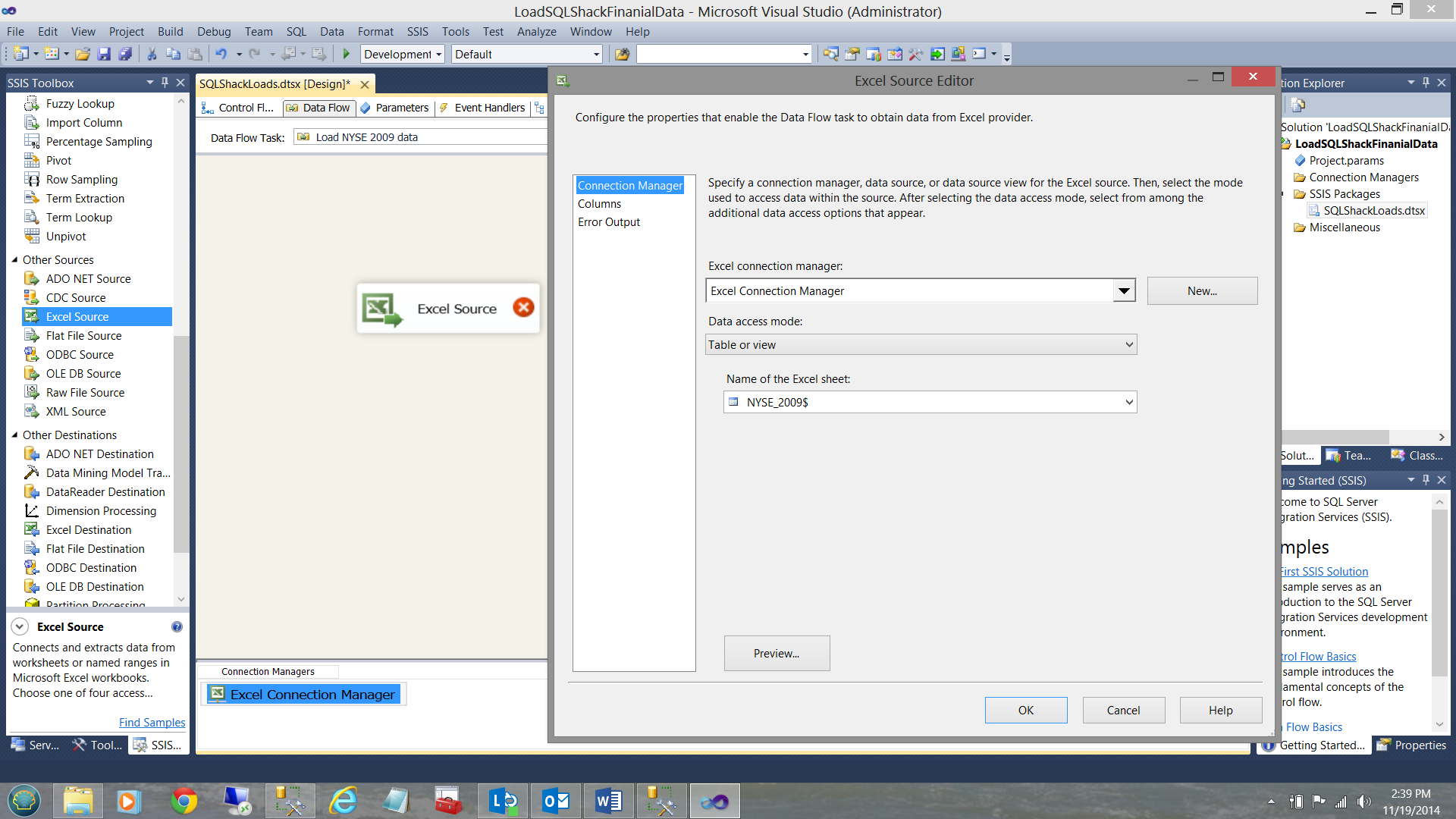Collapse the Excel Source description pane
The image size is (1456, 819).
coord(20,627)
